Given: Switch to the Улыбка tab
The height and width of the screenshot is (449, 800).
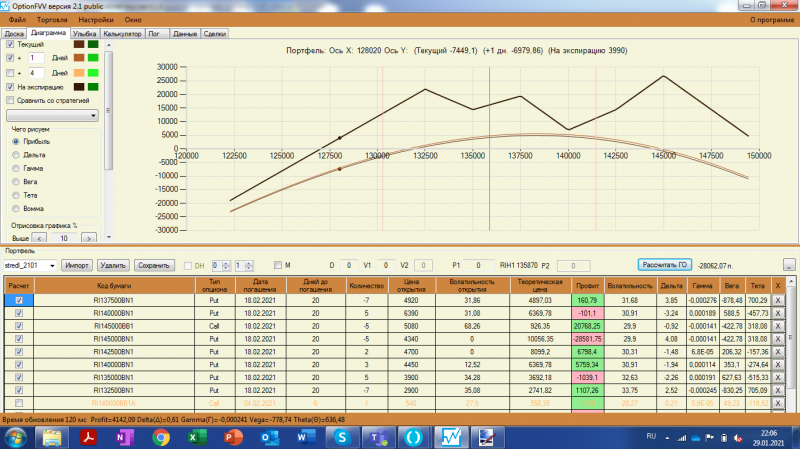Looking at the screenshot, I should coord(84,34).
